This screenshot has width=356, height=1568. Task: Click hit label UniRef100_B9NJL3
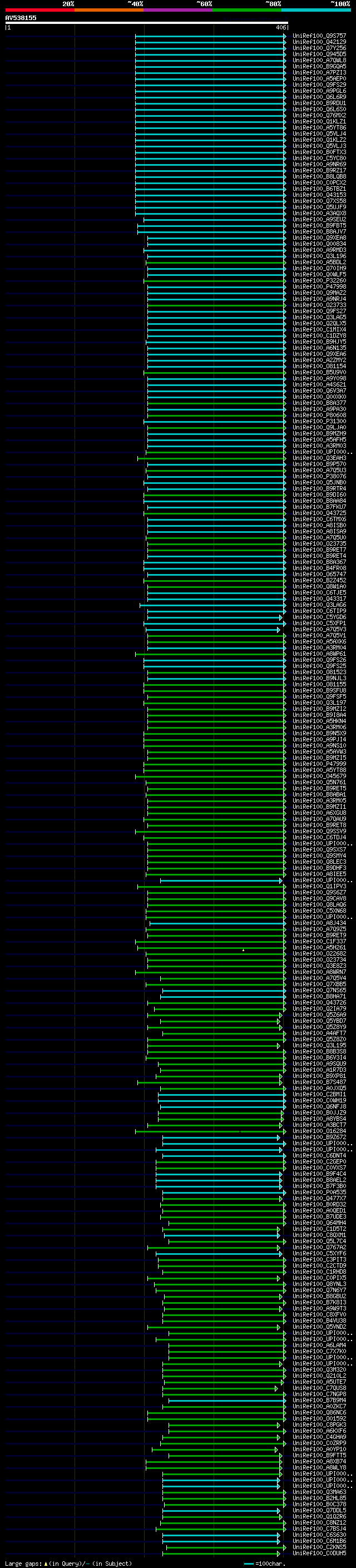pos(319,678)
